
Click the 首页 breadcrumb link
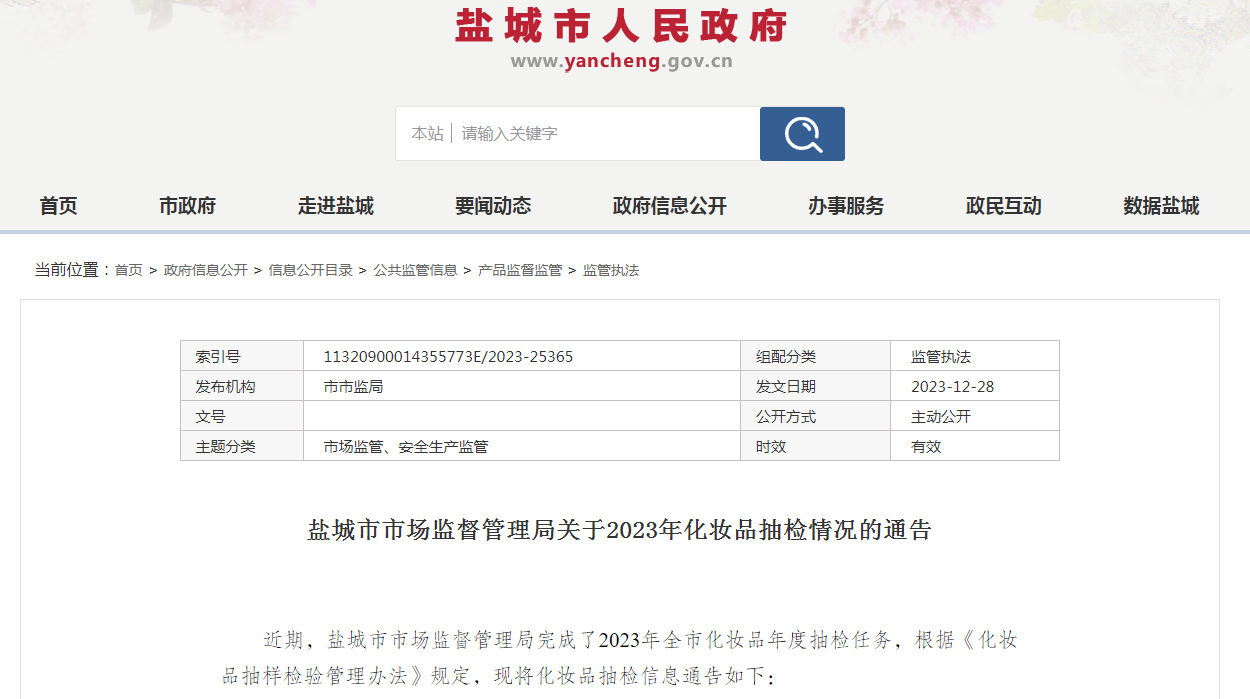(x=129, y=270)
